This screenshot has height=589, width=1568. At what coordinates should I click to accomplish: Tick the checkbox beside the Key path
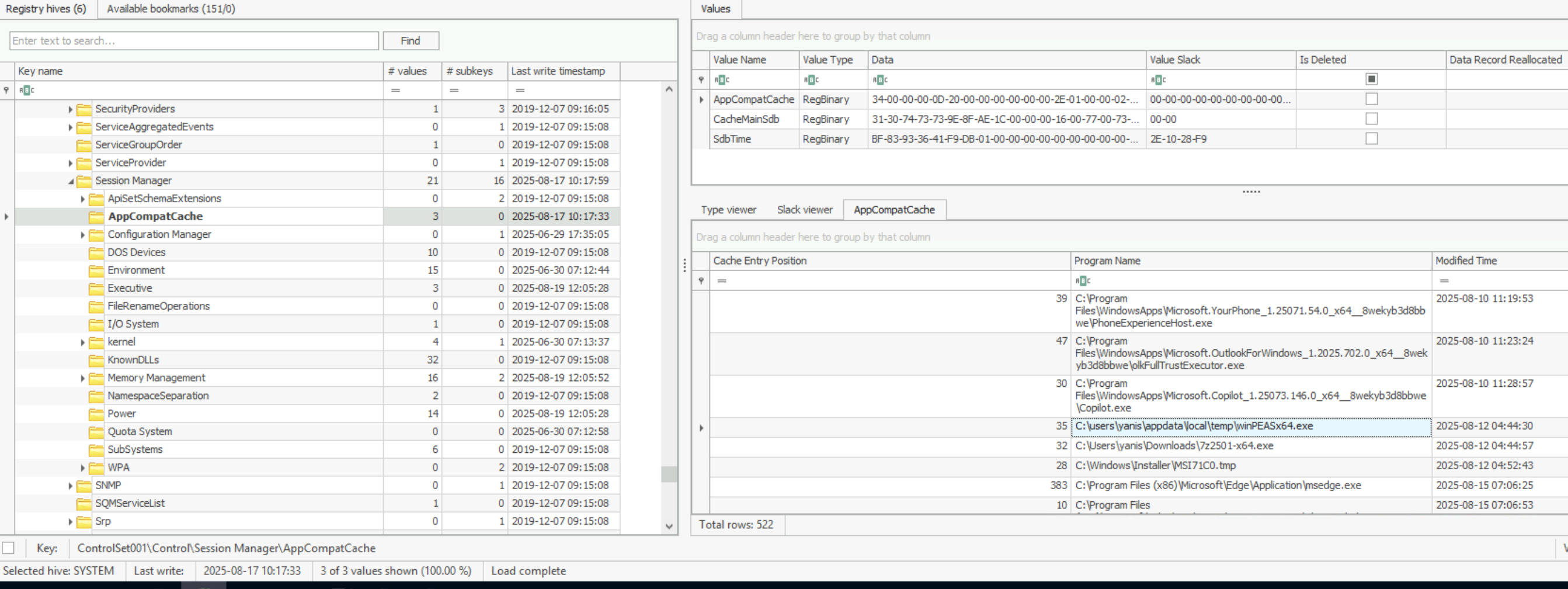click(9, 548)
